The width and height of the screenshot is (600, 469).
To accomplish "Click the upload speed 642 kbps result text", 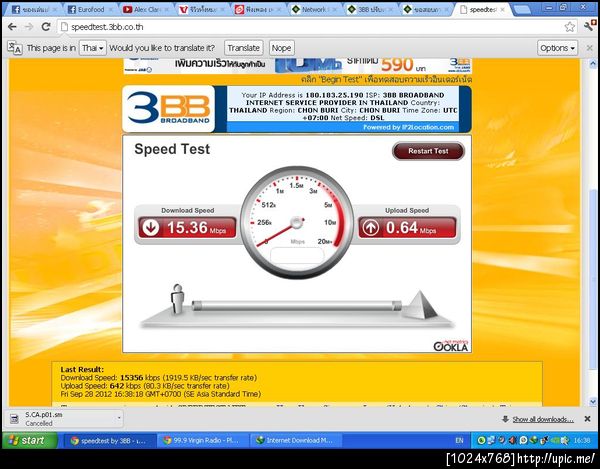I will click(145, 386).
